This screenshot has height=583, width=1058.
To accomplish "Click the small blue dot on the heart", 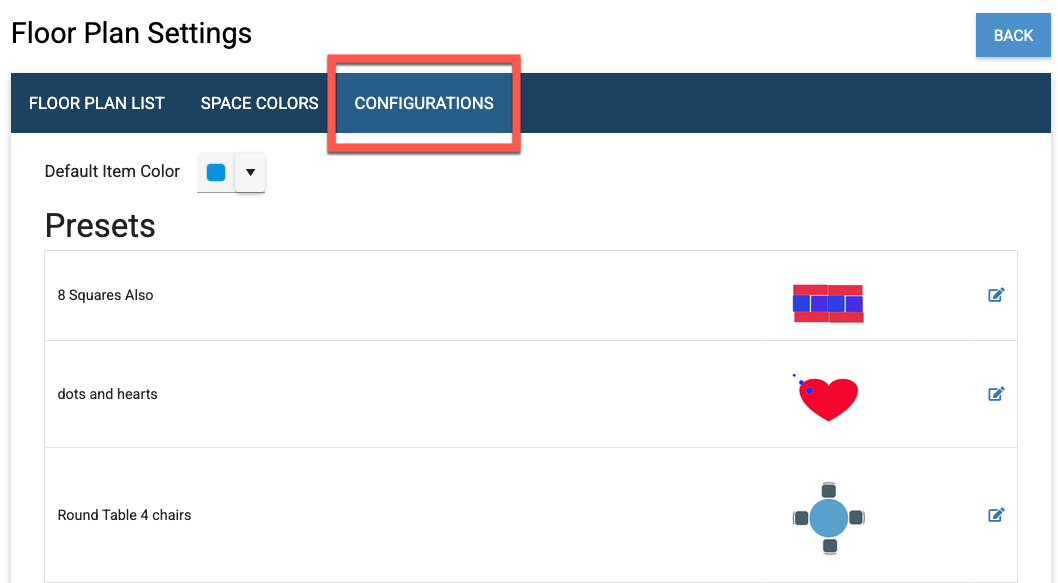I will tap(809, 390).
